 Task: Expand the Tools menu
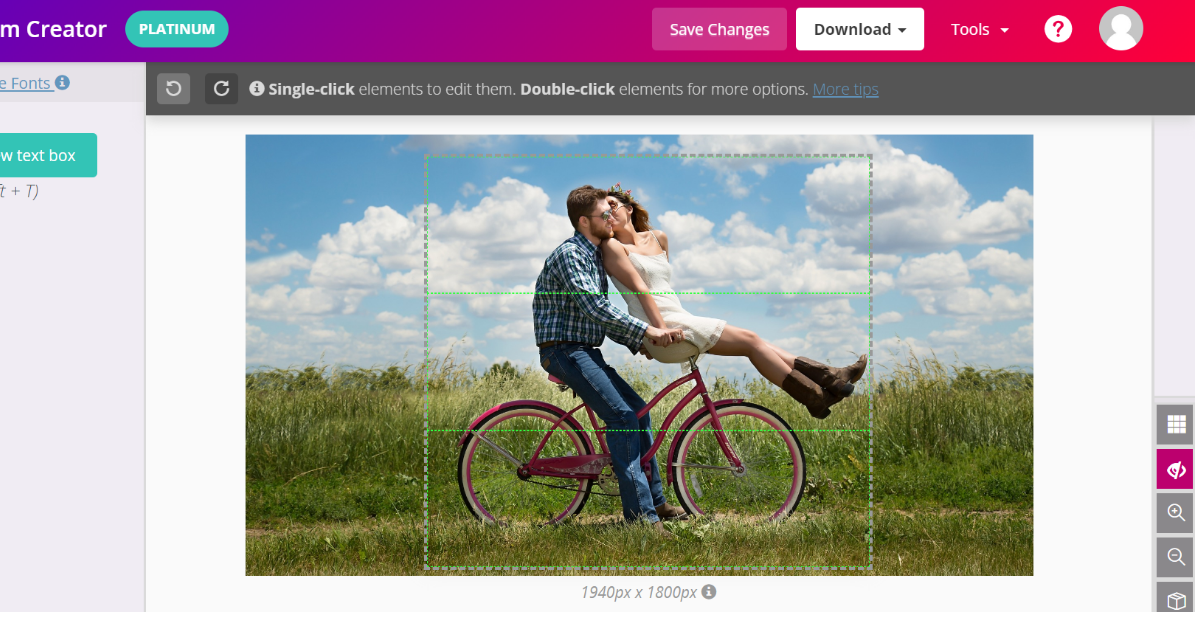[980, 29]
